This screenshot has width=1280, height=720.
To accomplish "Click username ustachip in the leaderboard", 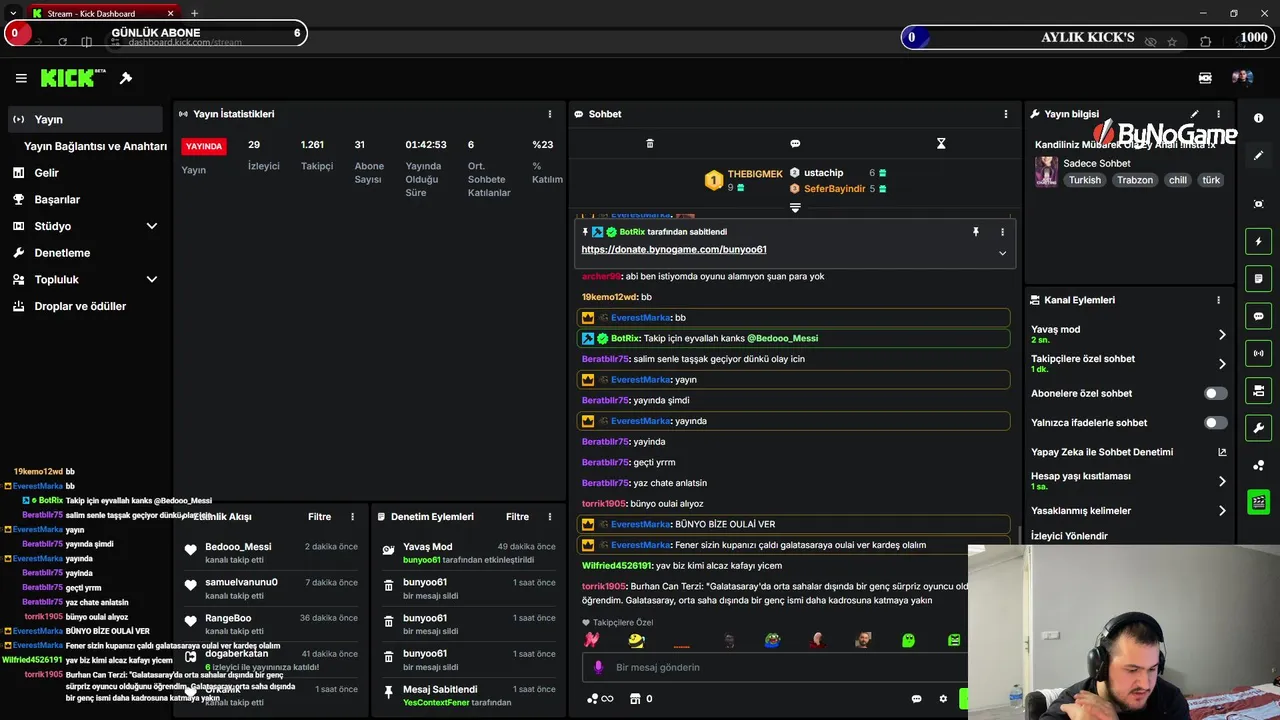I will pyautogui.click(x=824, y=173).
